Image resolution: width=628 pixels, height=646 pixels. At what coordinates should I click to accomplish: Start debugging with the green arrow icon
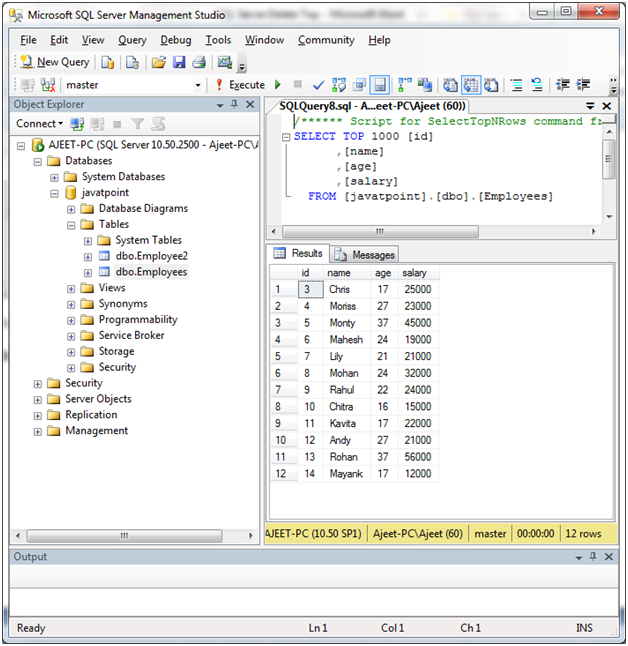tap(278, 85)
